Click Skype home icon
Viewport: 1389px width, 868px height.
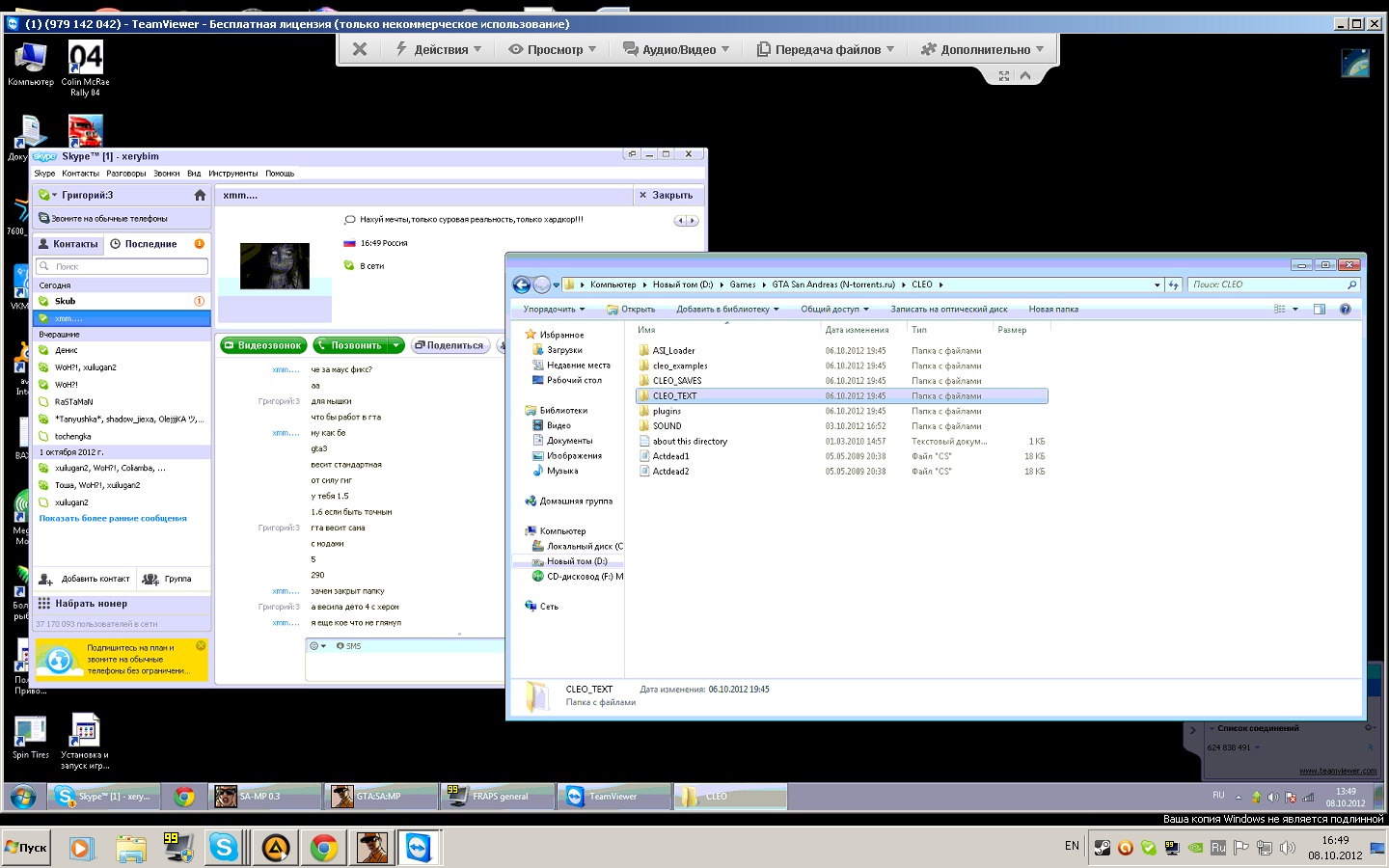(200, 195)
